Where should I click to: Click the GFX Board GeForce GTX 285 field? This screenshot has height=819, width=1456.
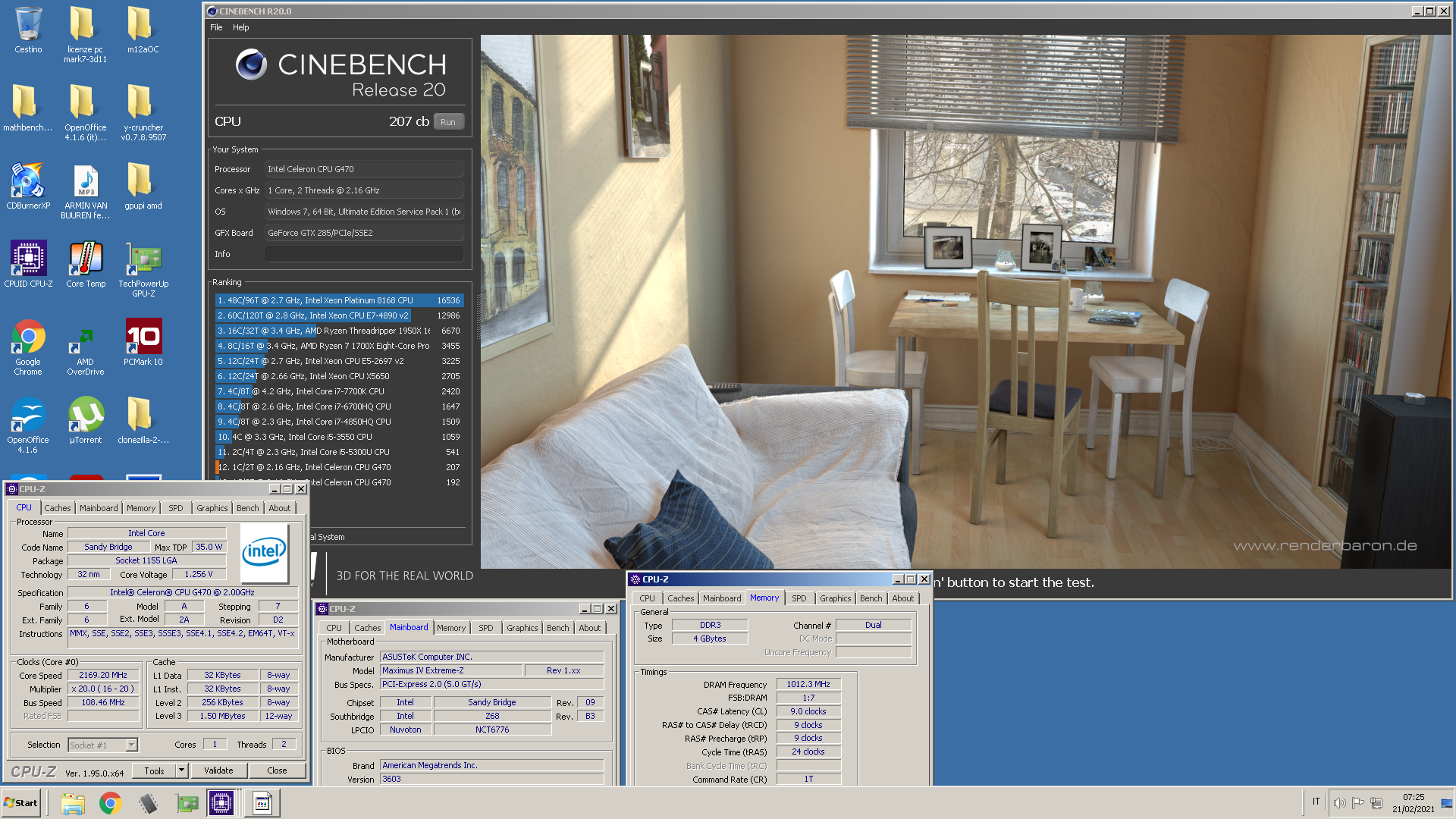(x=363, y=233)
